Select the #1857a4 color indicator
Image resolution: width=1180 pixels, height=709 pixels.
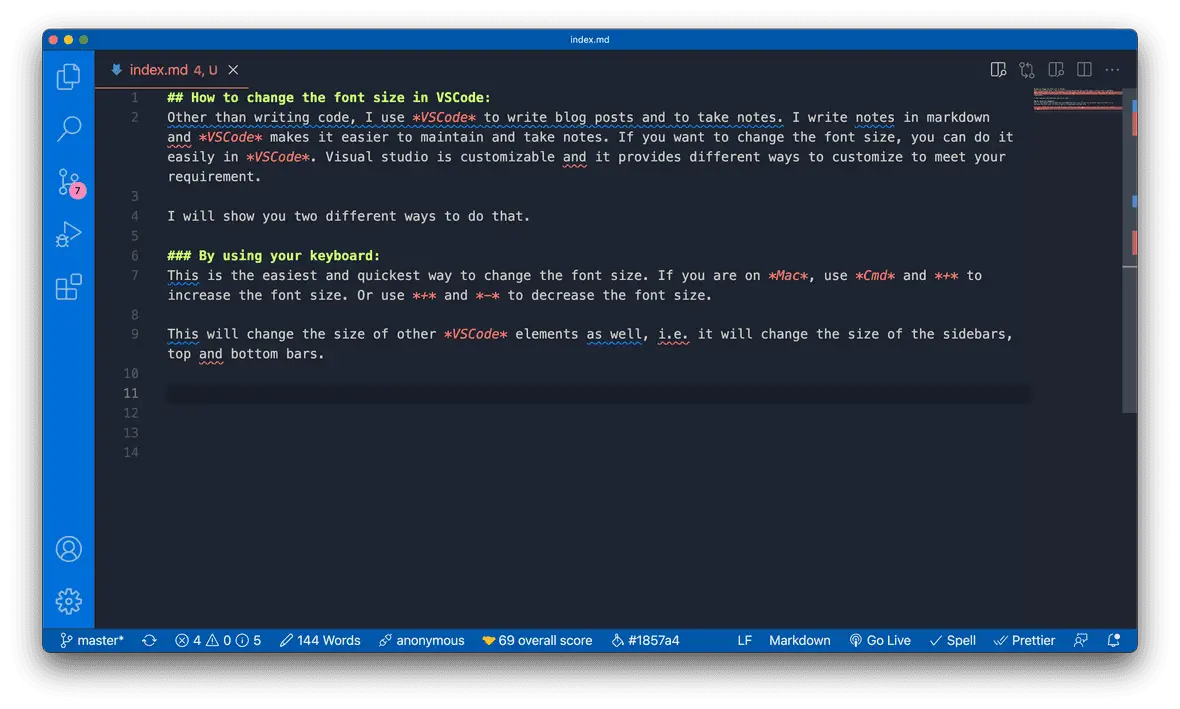645,640
